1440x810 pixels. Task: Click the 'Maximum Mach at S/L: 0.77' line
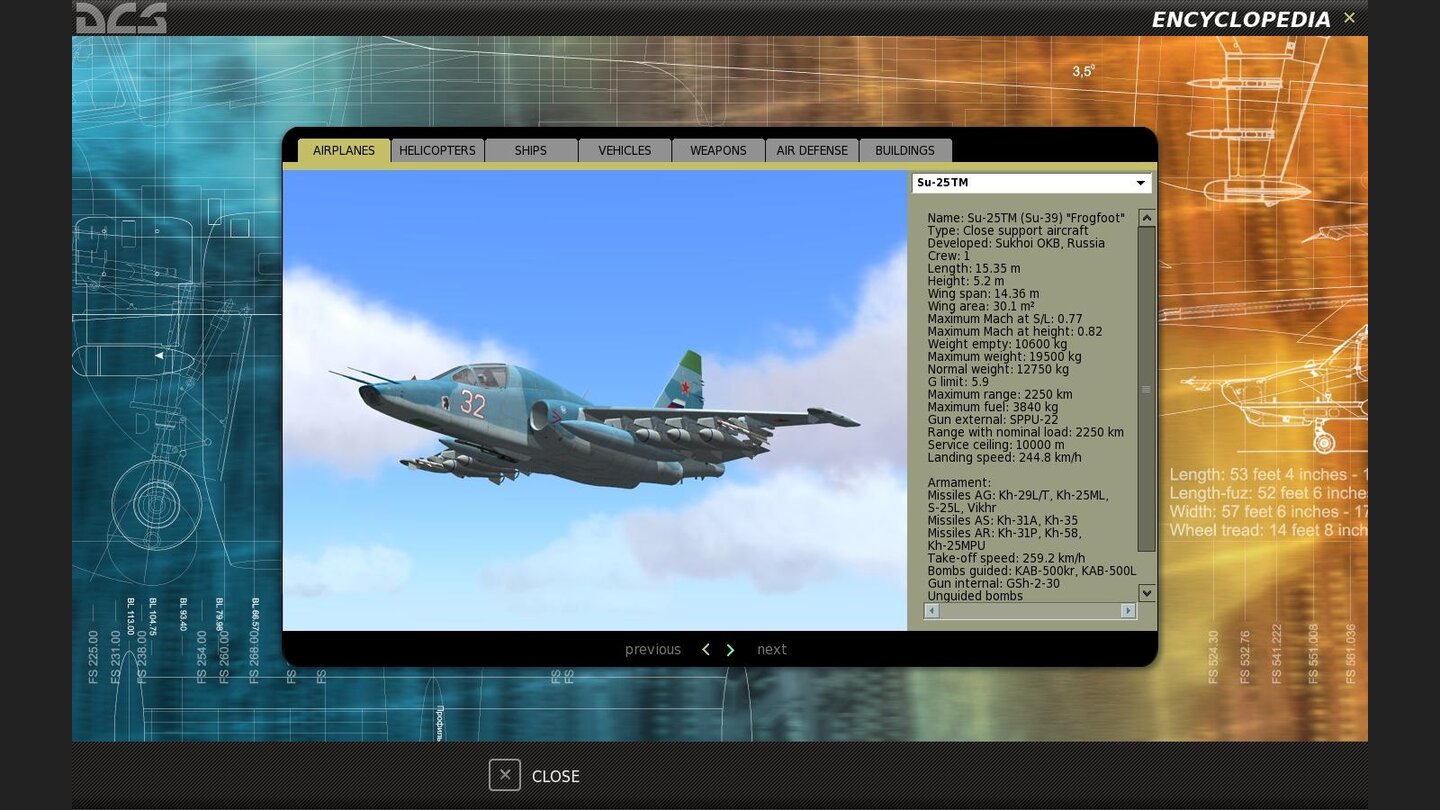pyautogui.click(x=1005, y=319)
